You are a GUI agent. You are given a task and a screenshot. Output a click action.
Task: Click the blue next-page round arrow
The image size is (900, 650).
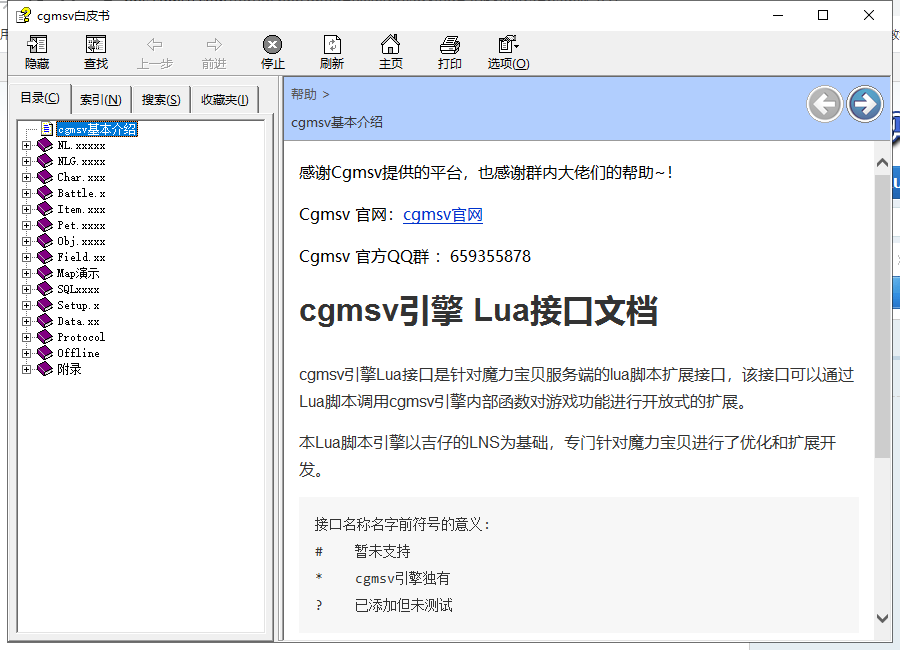(x=864, y=105)
